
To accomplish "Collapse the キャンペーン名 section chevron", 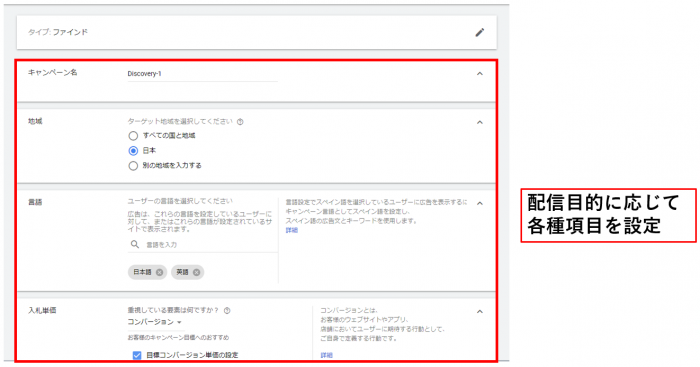I will 480,74.
